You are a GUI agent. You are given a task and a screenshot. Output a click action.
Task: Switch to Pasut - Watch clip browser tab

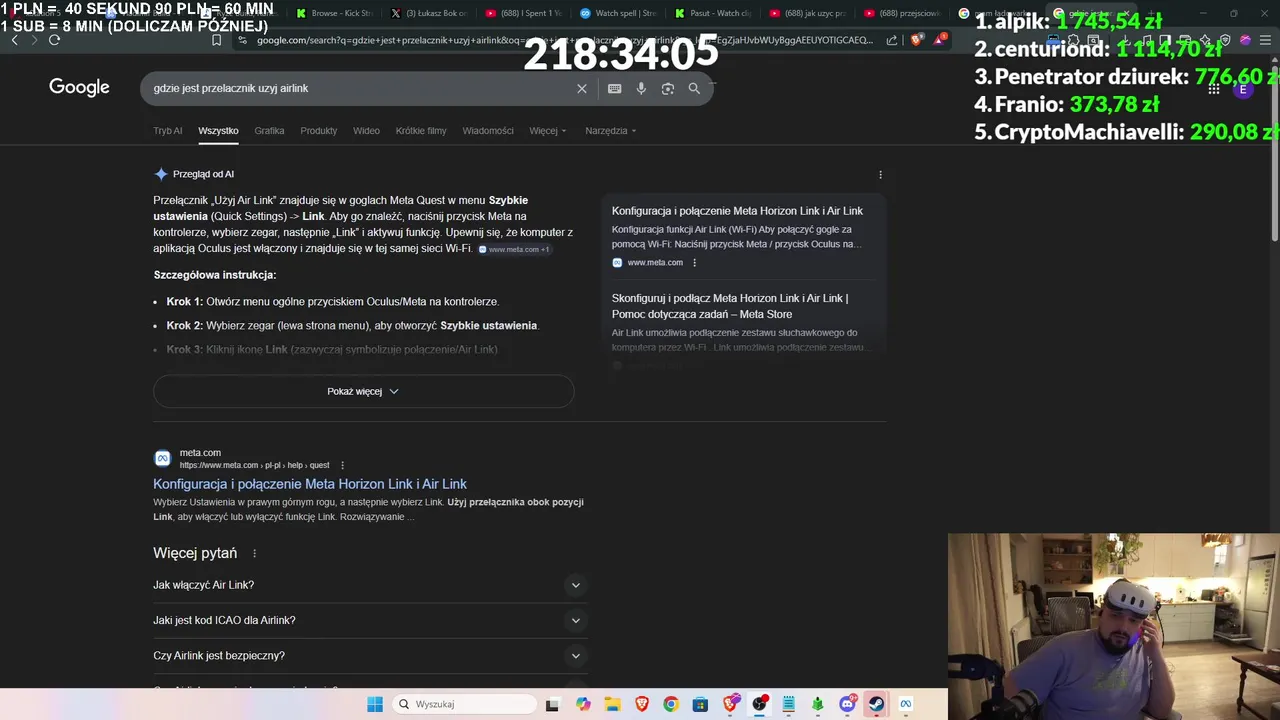(714, 13)
